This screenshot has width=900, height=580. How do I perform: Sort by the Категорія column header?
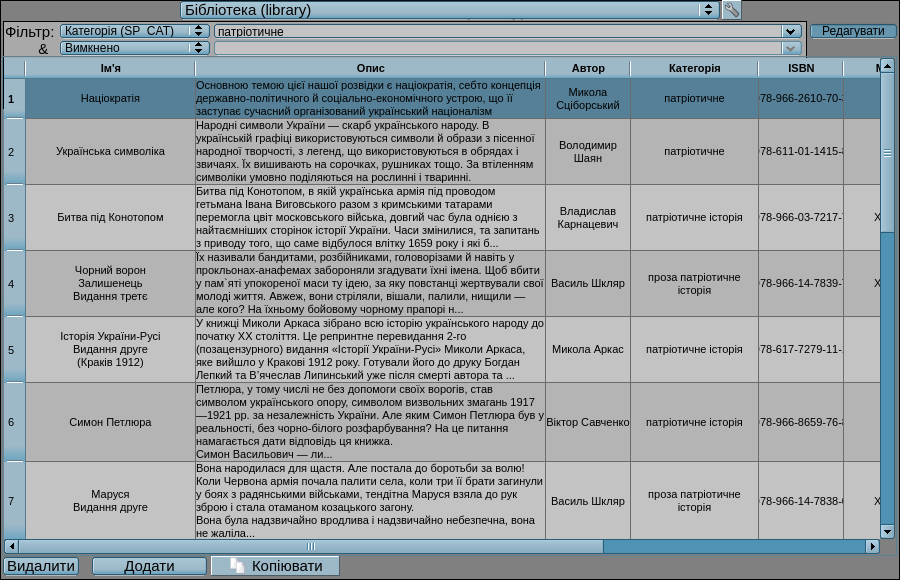(694, 68)
